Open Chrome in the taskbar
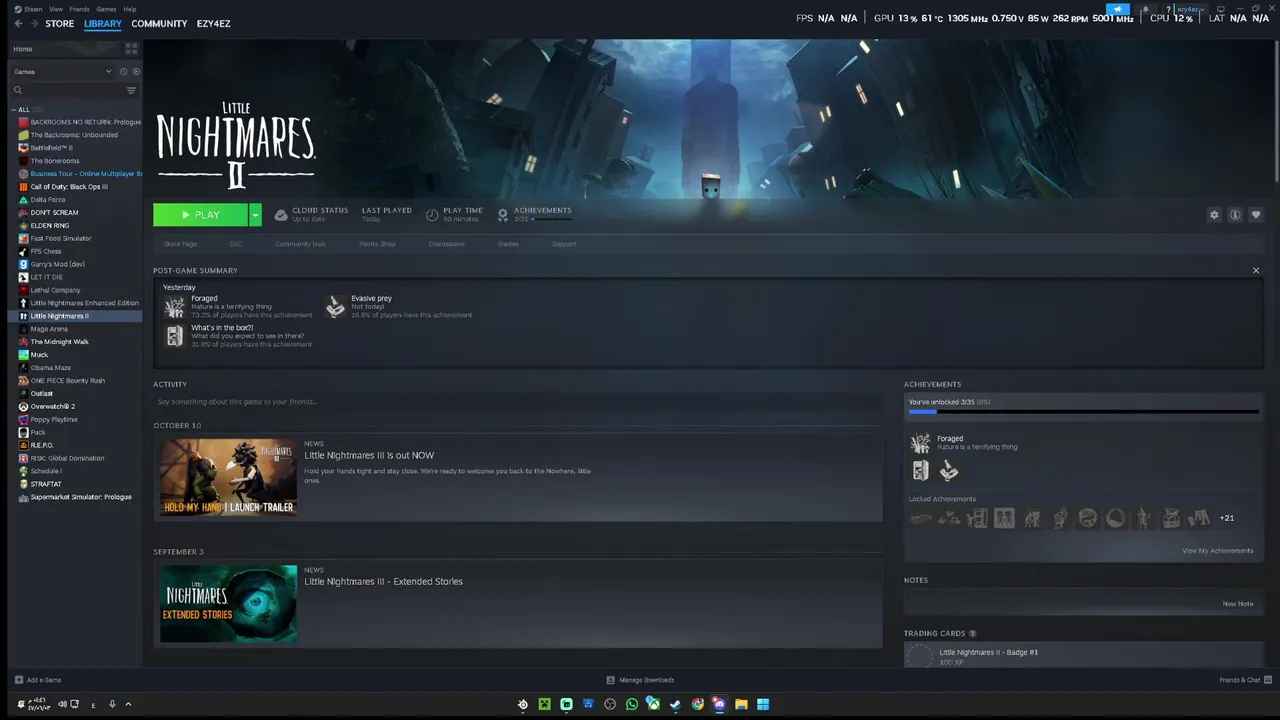Viewport: 1280px width, 720px height. 697,704
